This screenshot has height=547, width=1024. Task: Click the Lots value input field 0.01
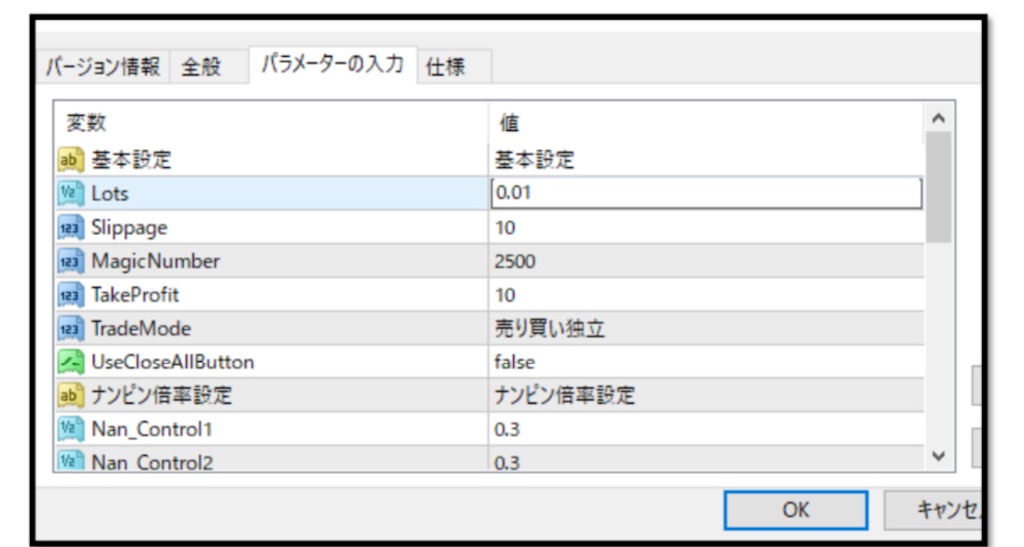pos(706,193)
